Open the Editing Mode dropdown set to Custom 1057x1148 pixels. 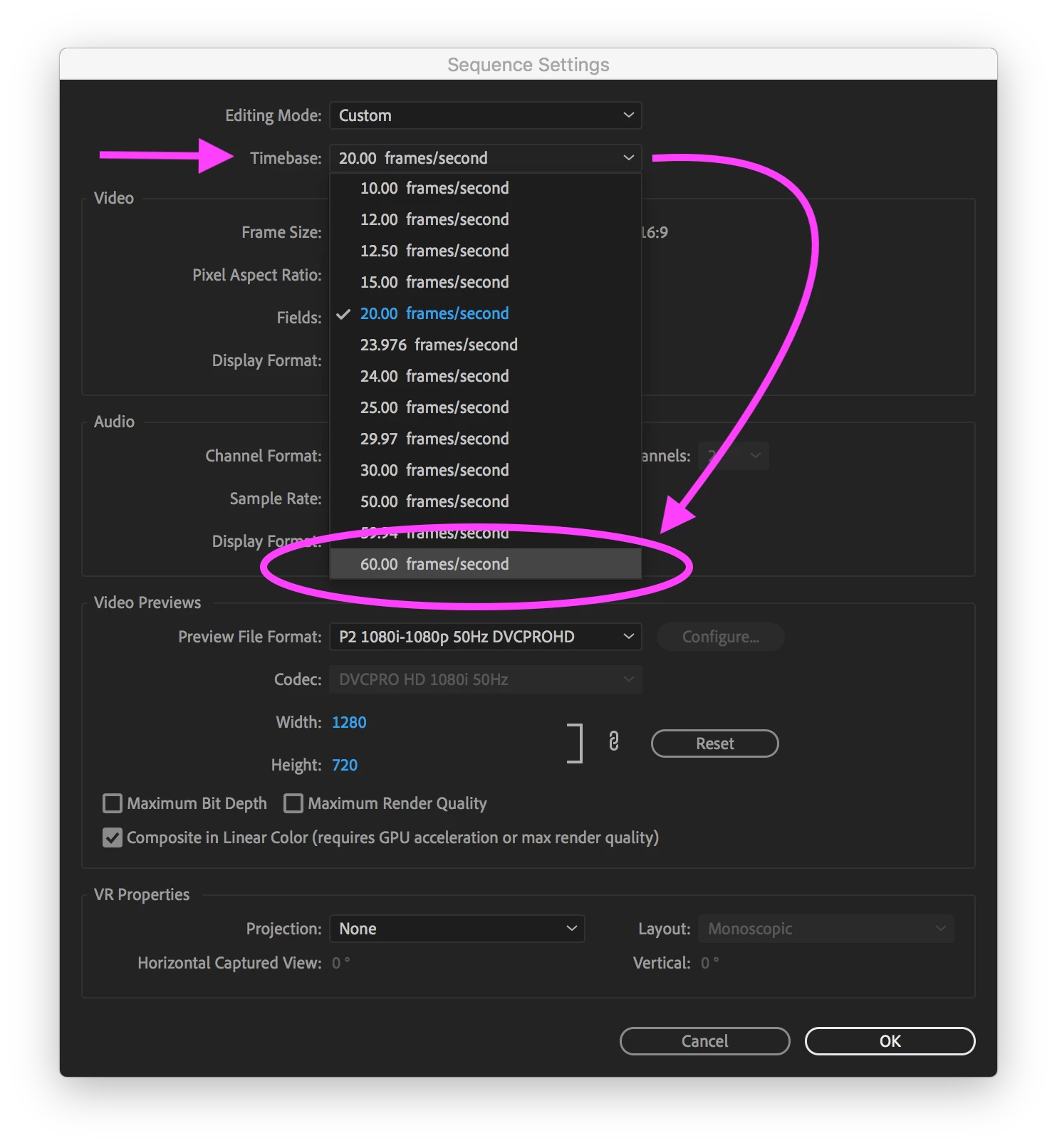(x=485, y=115)
